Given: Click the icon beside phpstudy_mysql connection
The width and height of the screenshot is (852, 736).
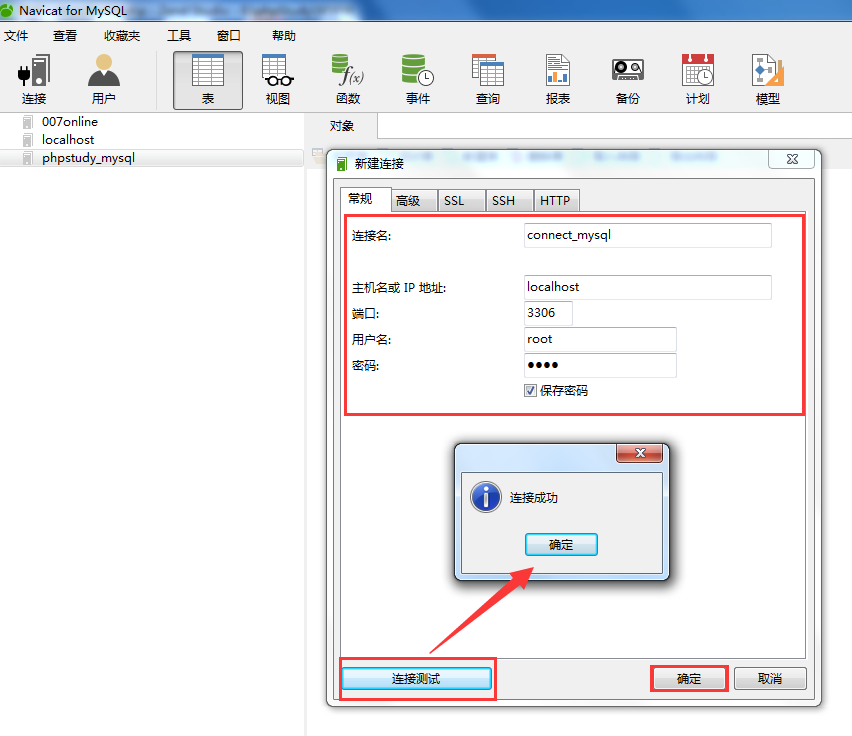Looking at the screenshot, I should pyautogui.click(x=28, y=158).
